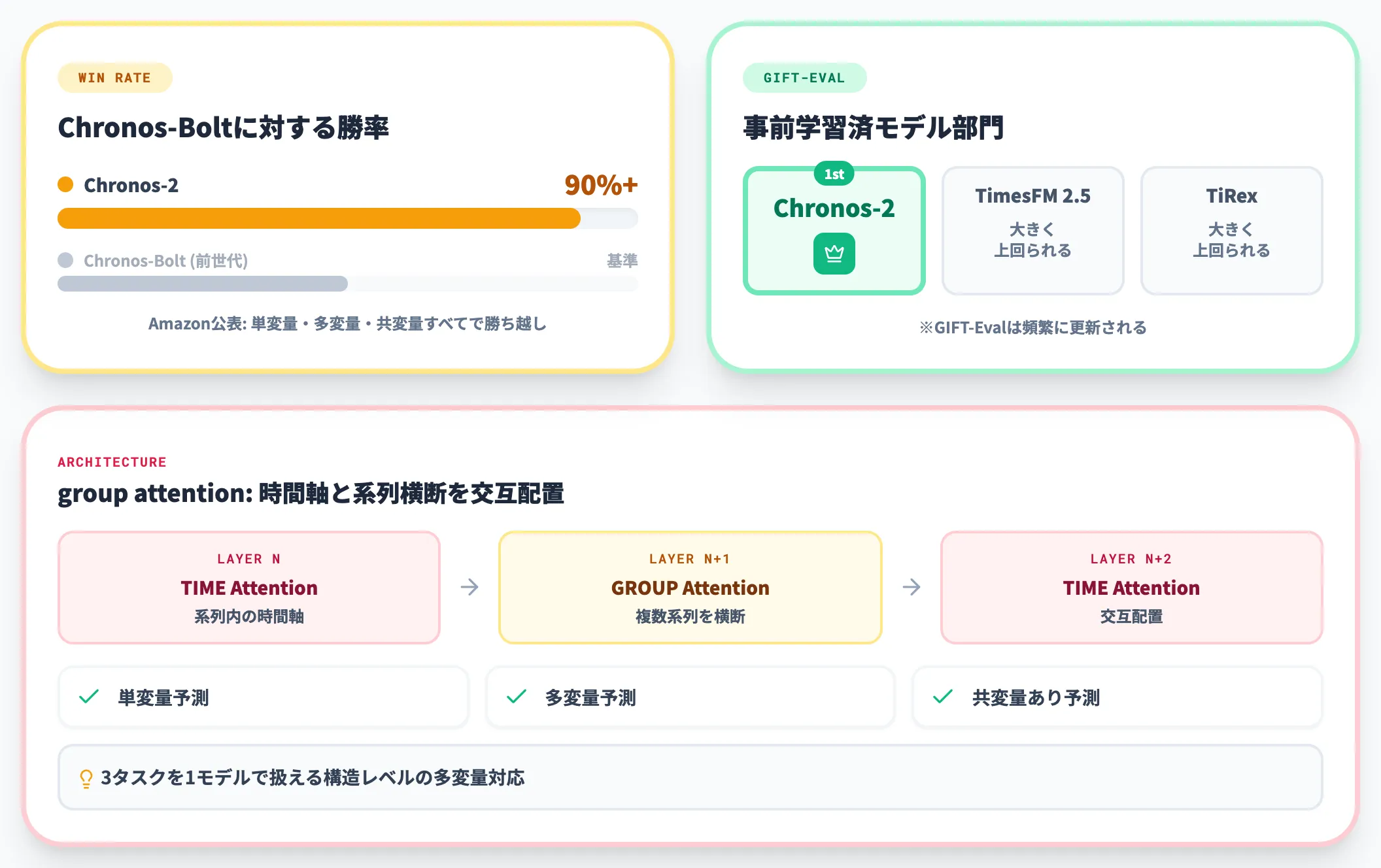Viewport: 1381px width, 868px height.
Task: Click the ARCHITECTURE section label
Action: point(112,462)
